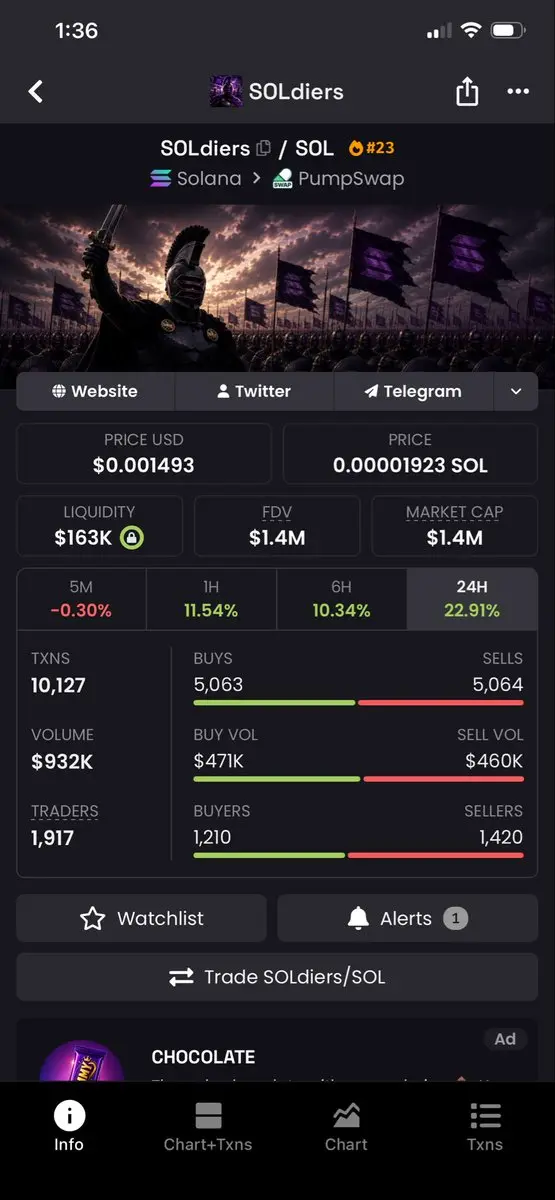The height and width of the screenshot is (1200, 555).
Task: Tap the back arrow icon
Action: [36, 92]
